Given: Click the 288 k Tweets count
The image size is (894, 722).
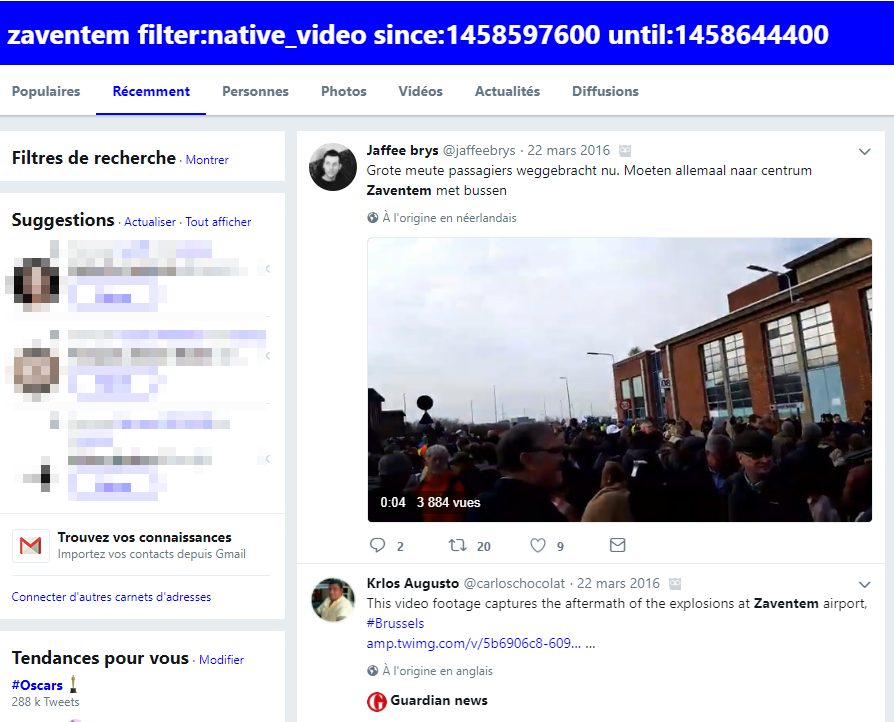Looking at the screenshot, I should pos(46,702).
